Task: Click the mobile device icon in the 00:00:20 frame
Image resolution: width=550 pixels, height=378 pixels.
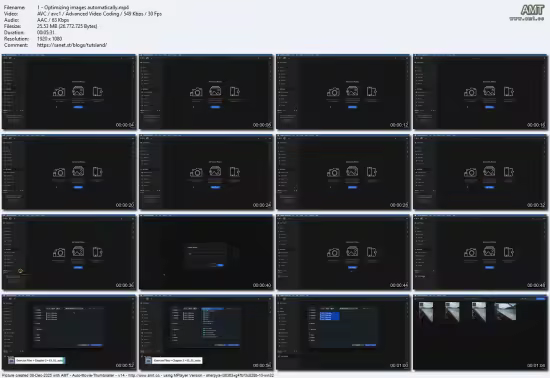Action: [97, 172]
